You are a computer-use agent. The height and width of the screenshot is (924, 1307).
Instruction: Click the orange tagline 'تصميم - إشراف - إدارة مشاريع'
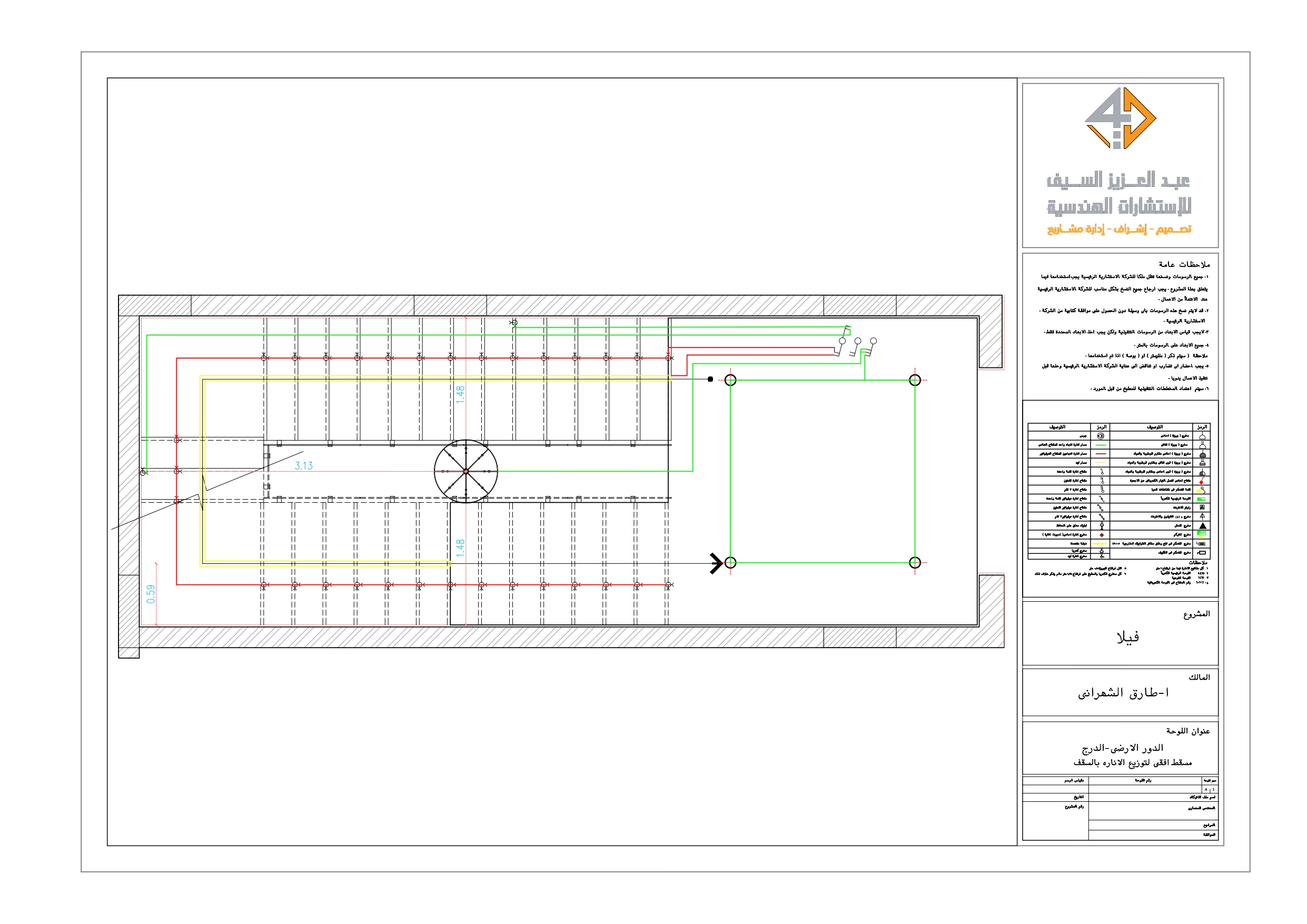point(1119,229)
